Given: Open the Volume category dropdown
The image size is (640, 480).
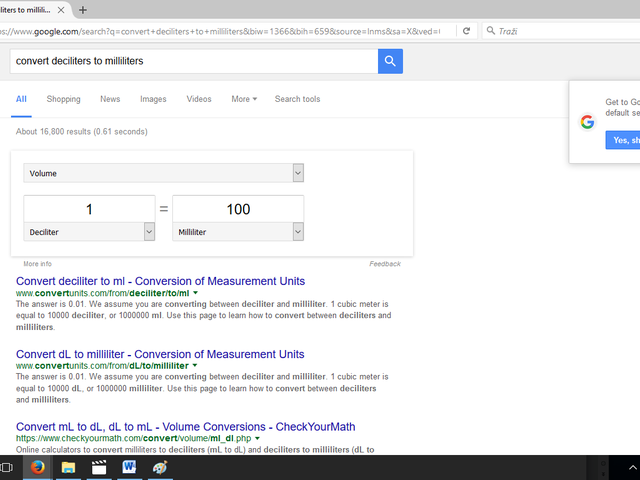Looking at the screenshot, I should (x=298, y=173).
